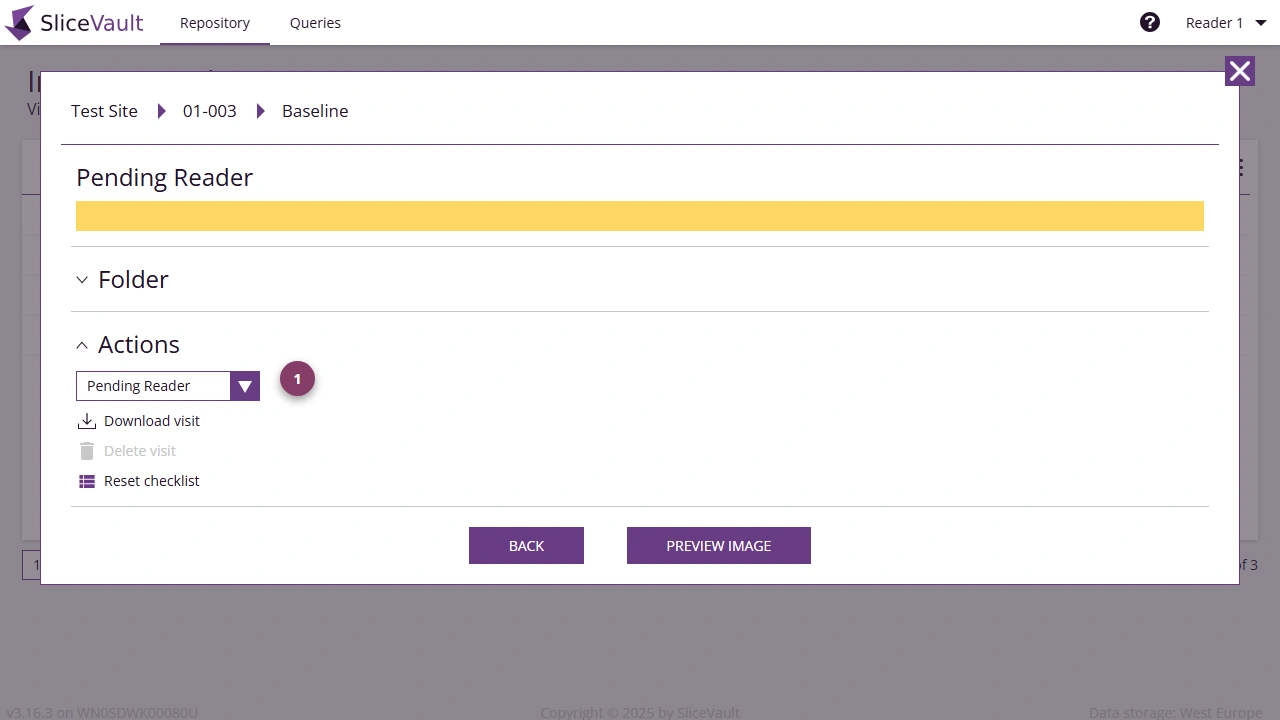Click the Reset checklist icon
Screen dimensions: 1280x720
point(87,481)
